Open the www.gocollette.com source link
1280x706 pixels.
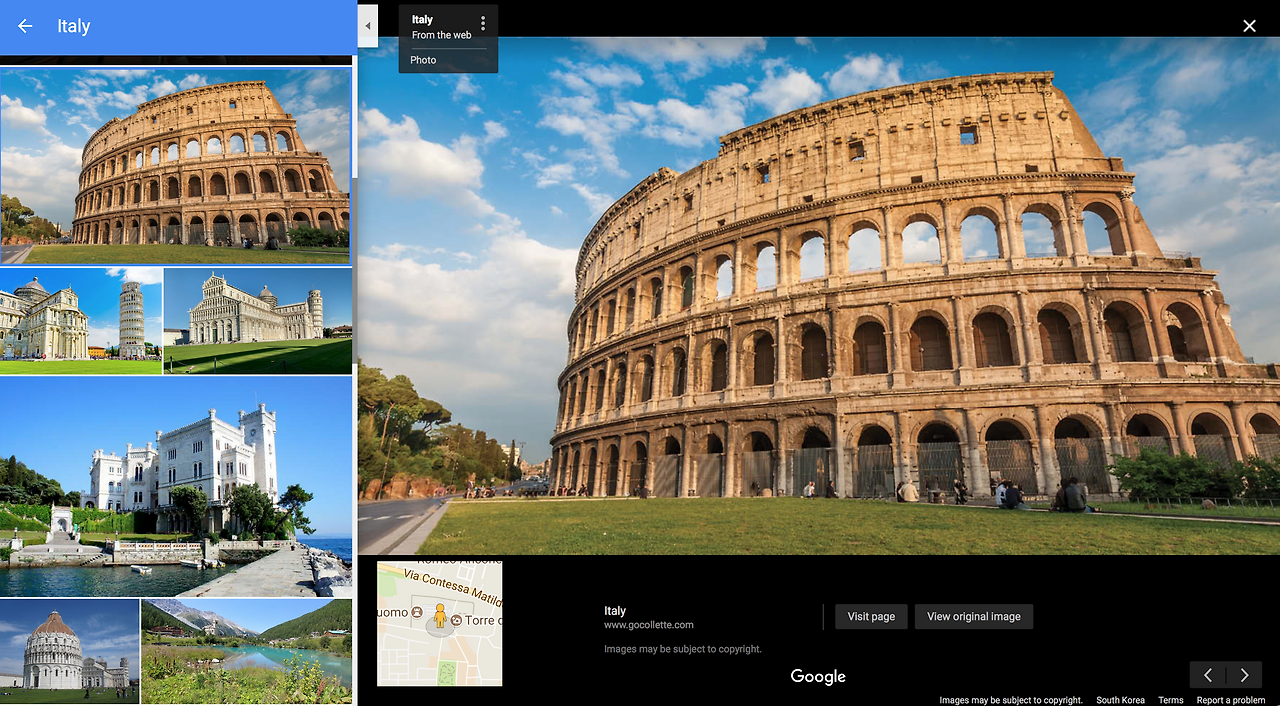pos(648,625)
